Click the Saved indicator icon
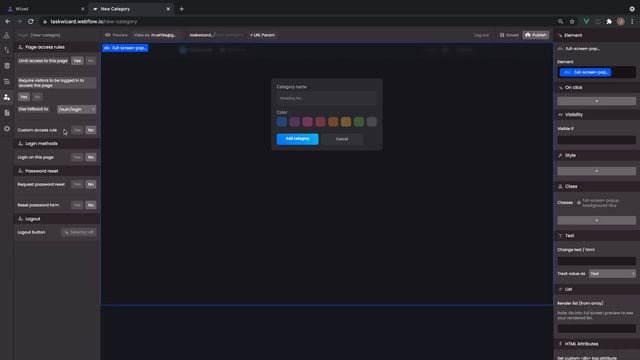This screenshot has width=640, height=360. point(502,35)
